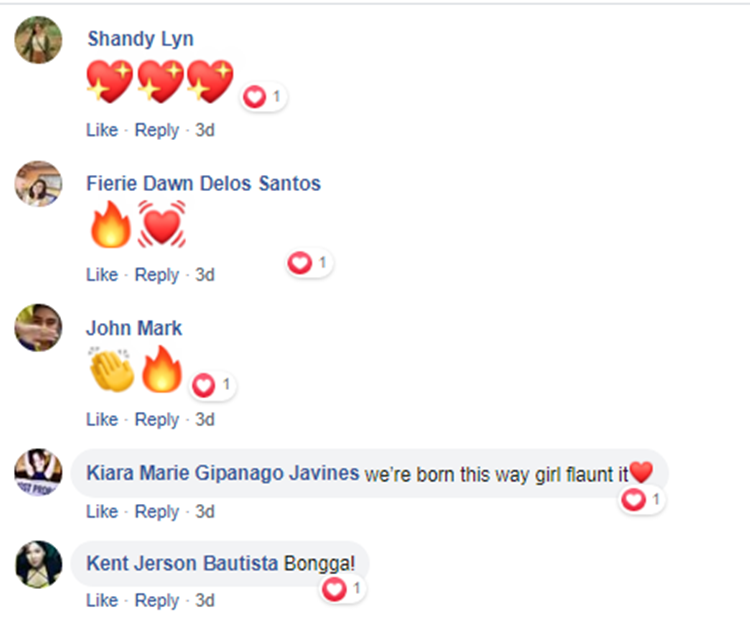750x620 pixels.
Task: Open Shandy Lyn's profile picture
Action: coord(38,40)
